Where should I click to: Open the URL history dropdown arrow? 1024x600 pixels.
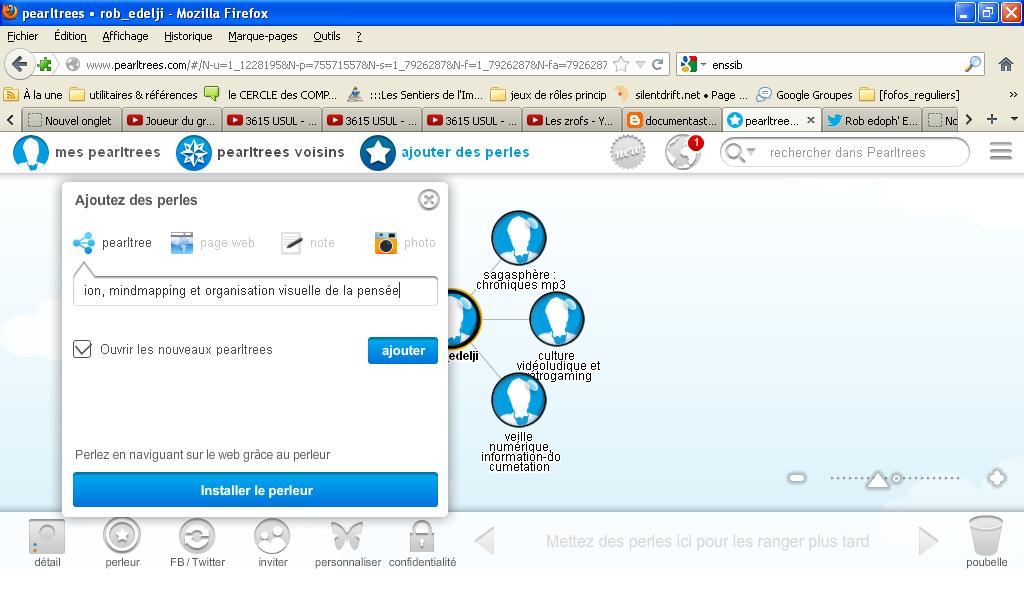[640, 65]
